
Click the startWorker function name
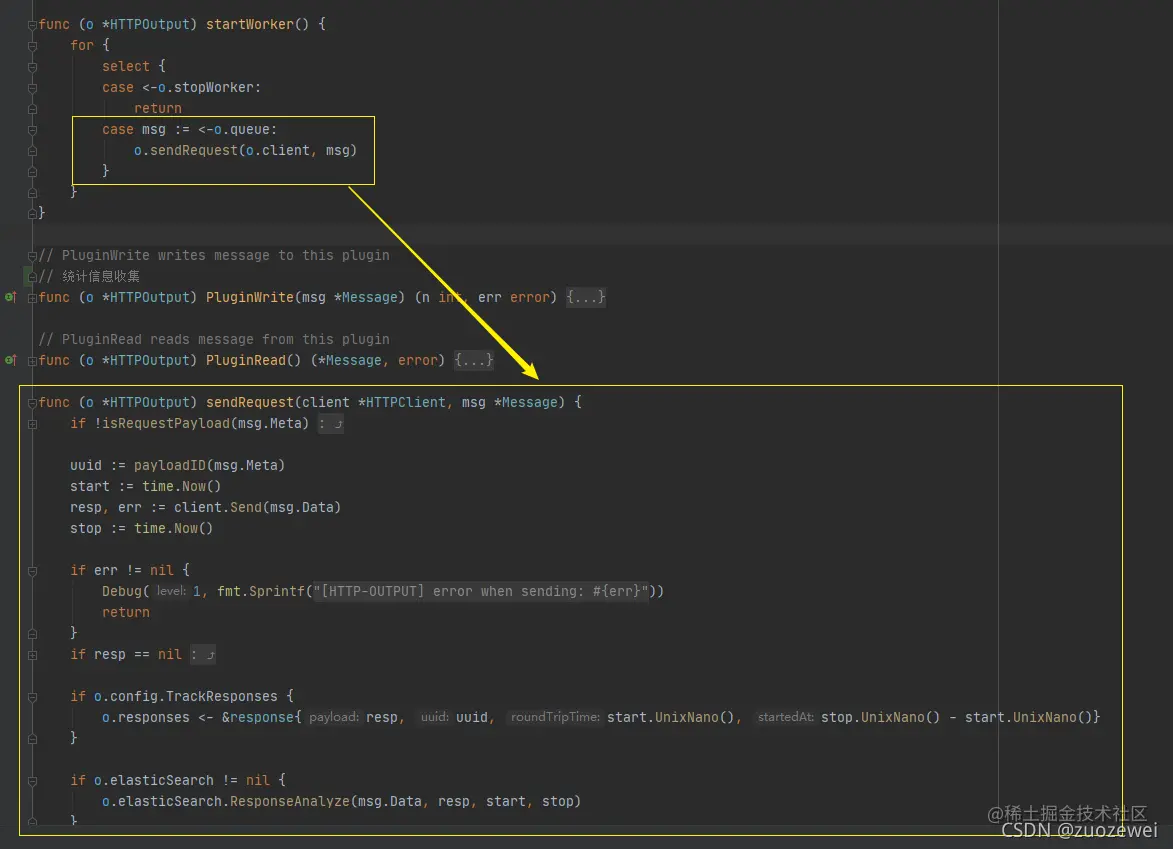[250, 24]
